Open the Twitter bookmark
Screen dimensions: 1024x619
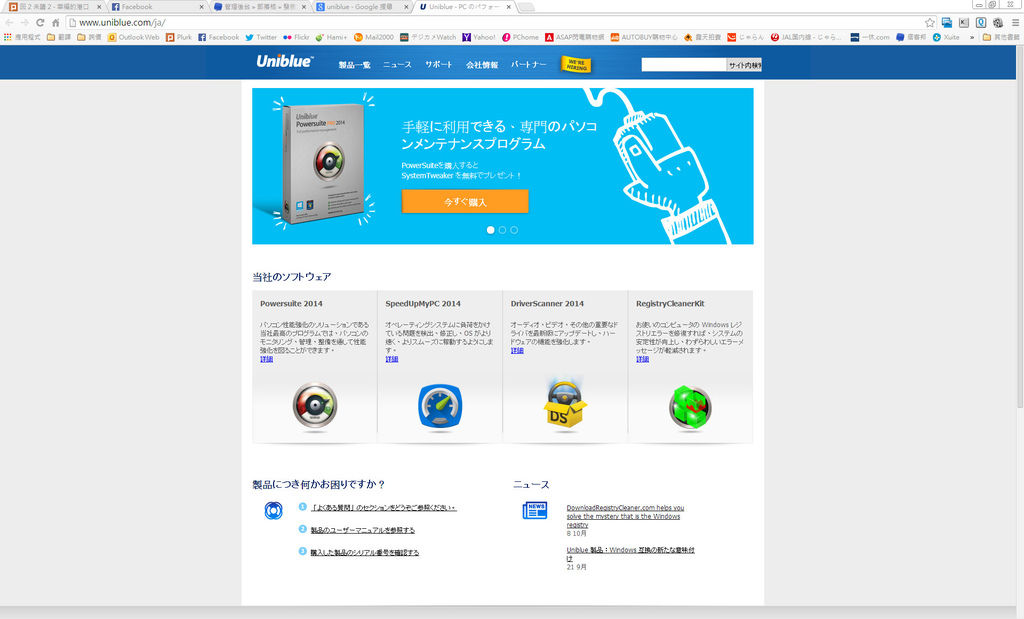coord(261,37)
